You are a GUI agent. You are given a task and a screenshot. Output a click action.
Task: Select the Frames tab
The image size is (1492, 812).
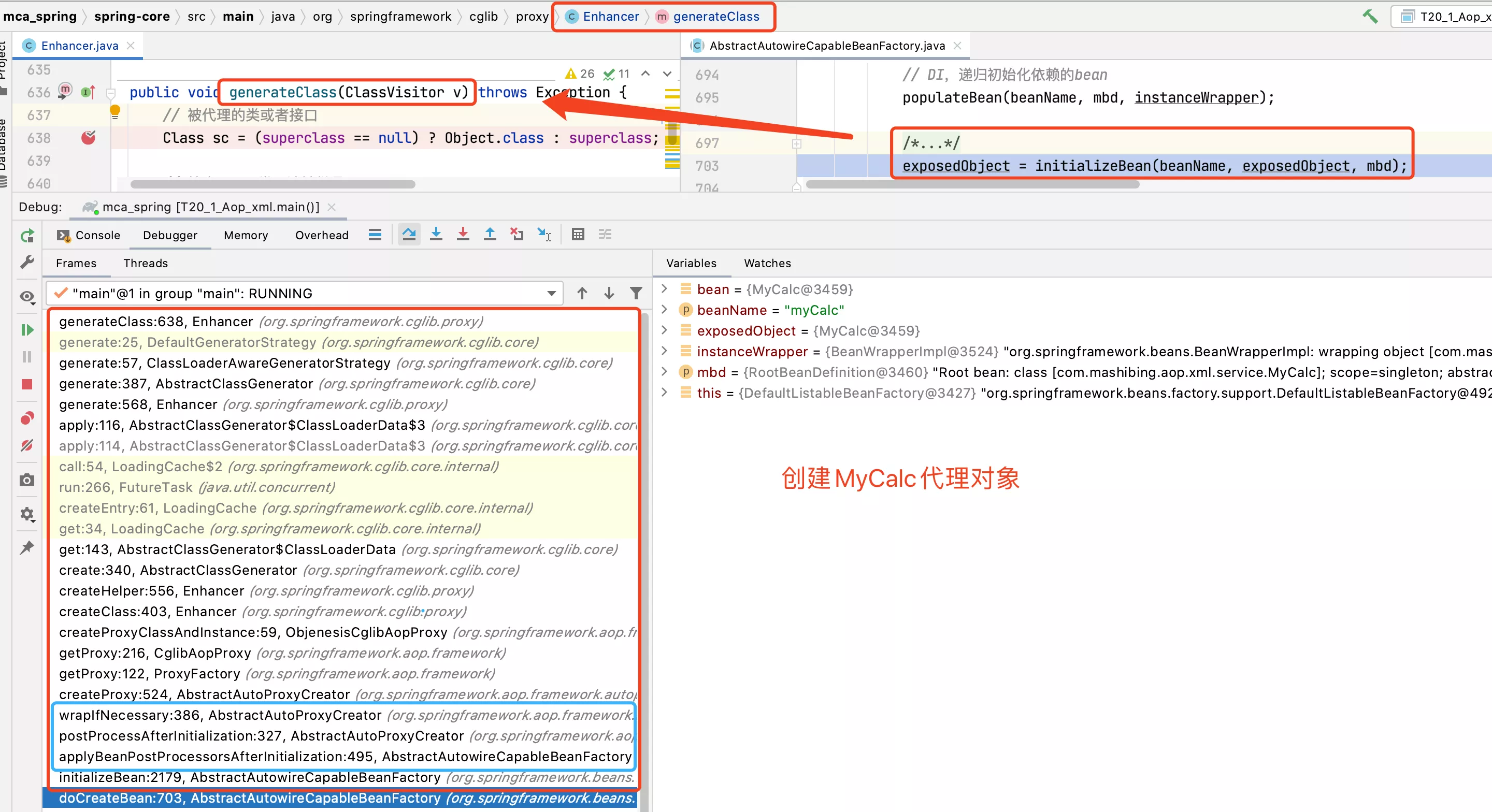click(76, 263)
